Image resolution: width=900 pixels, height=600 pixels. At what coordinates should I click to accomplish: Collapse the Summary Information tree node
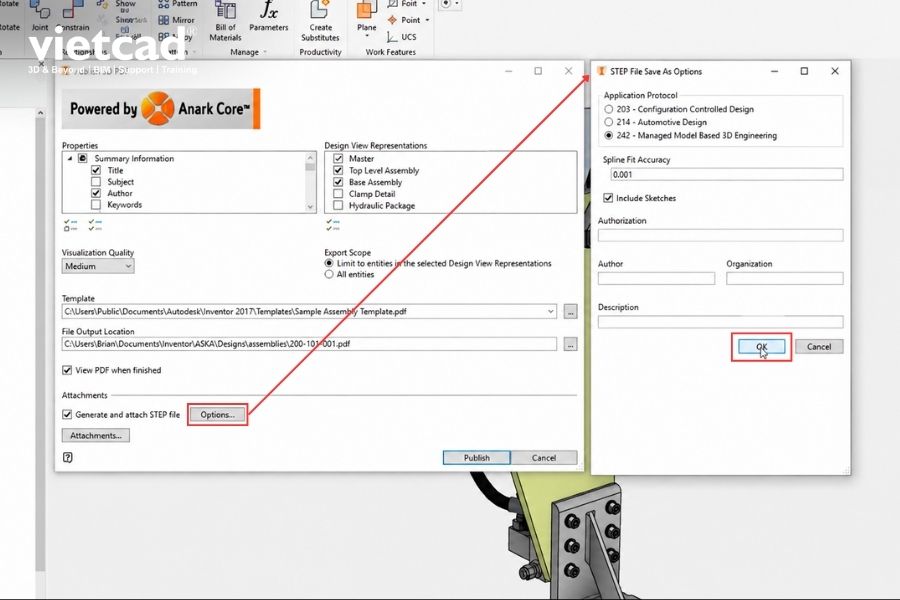pos(70,158)
